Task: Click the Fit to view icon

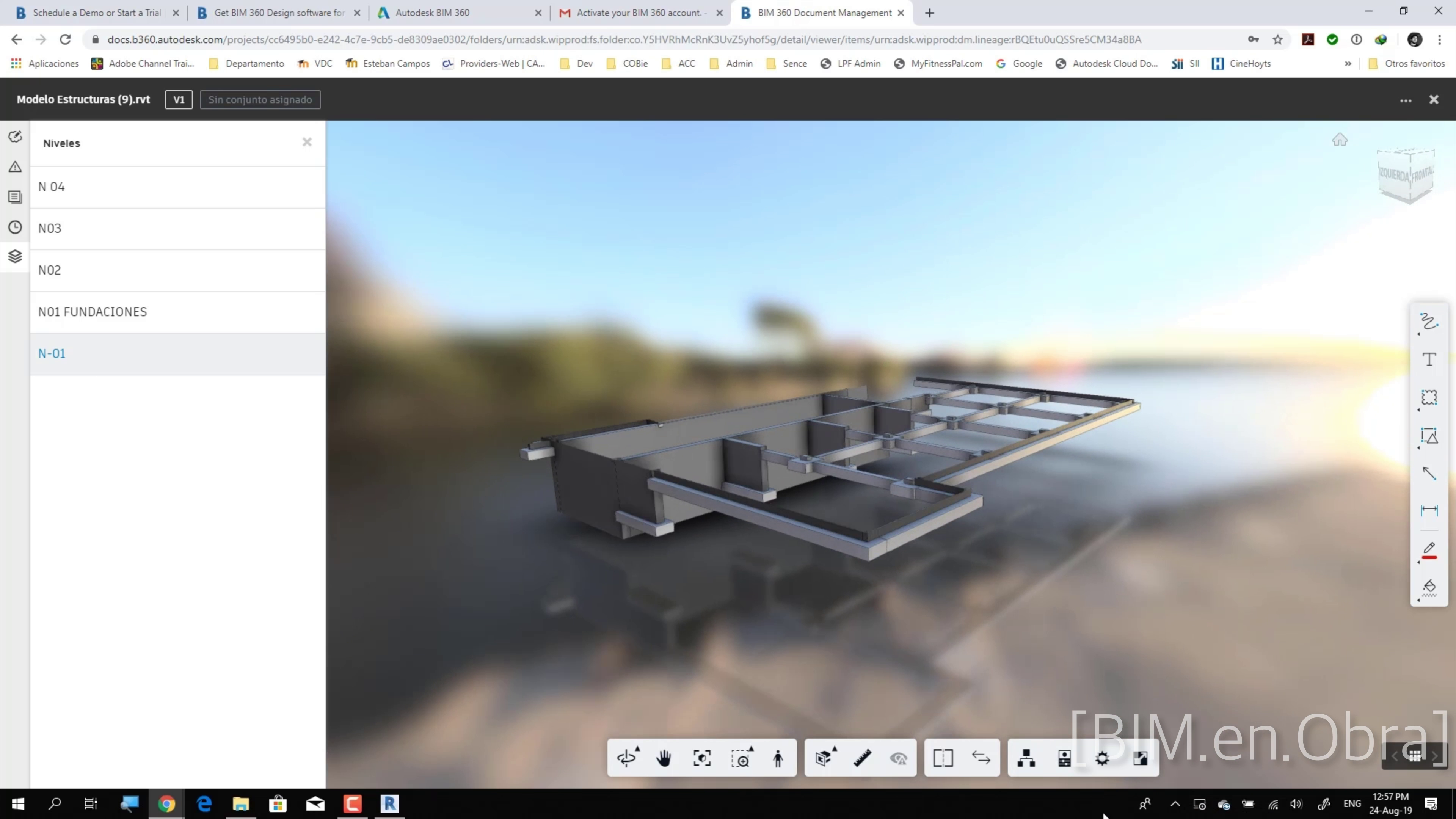Action: pos(701,758)
